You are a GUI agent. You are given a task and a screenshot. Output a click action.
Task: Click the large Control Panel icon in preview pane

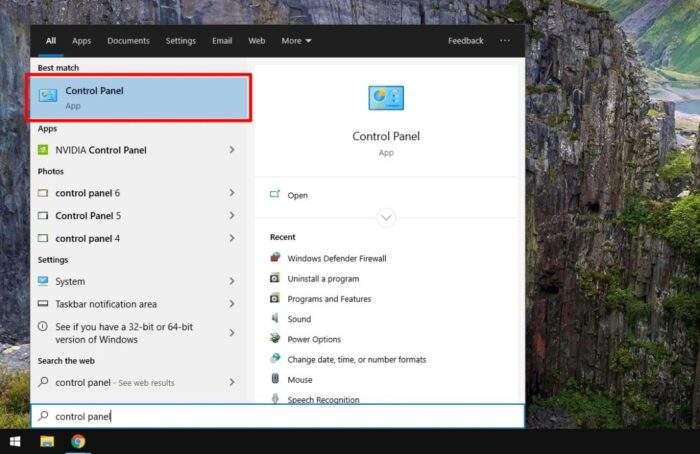386,98
